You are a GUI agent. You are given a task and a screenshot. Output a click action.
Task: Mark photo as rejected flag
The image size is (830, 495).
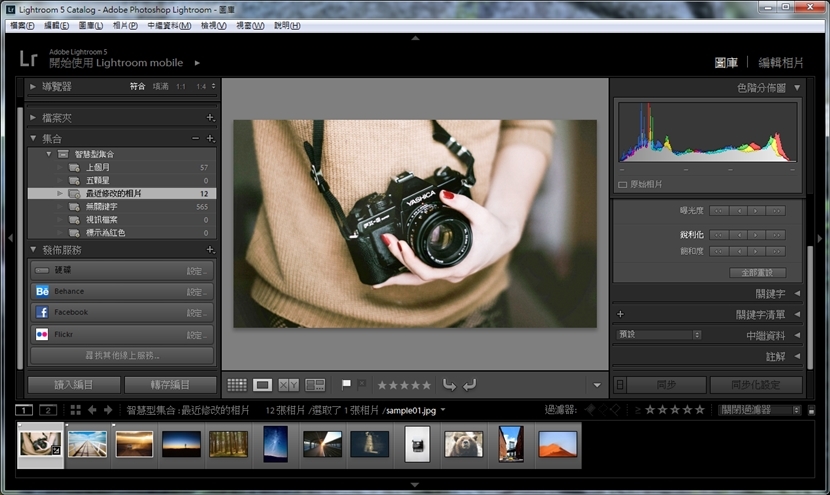click(362, 384)
